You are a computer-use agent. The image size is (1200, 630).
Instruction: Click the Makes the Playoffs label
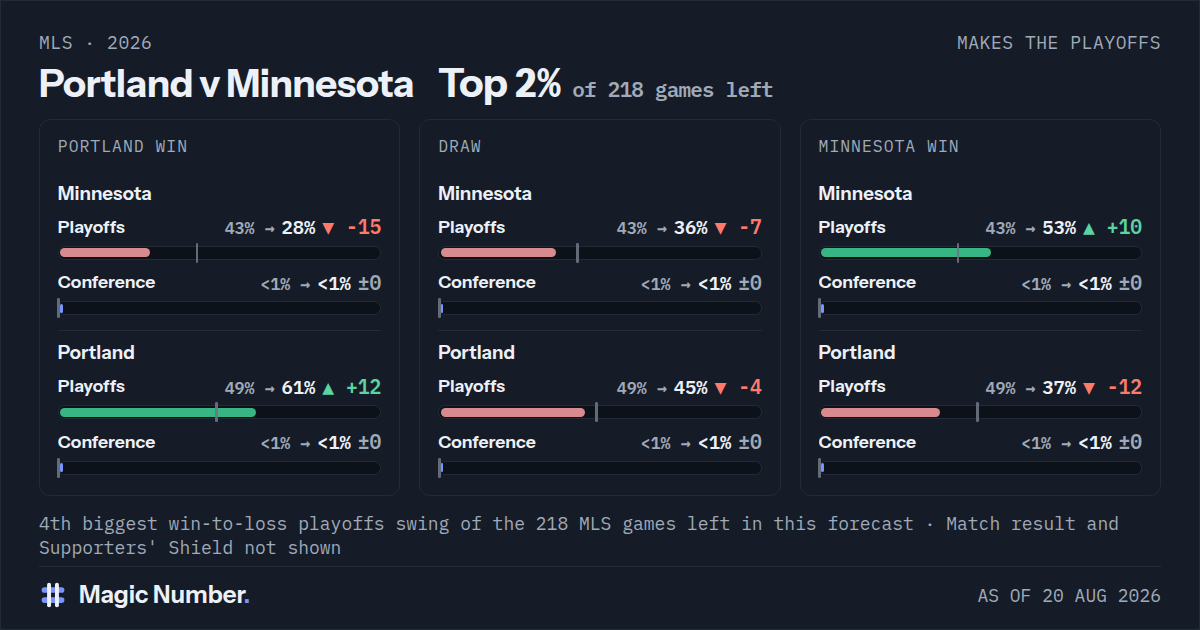(x=1058, y=43)
